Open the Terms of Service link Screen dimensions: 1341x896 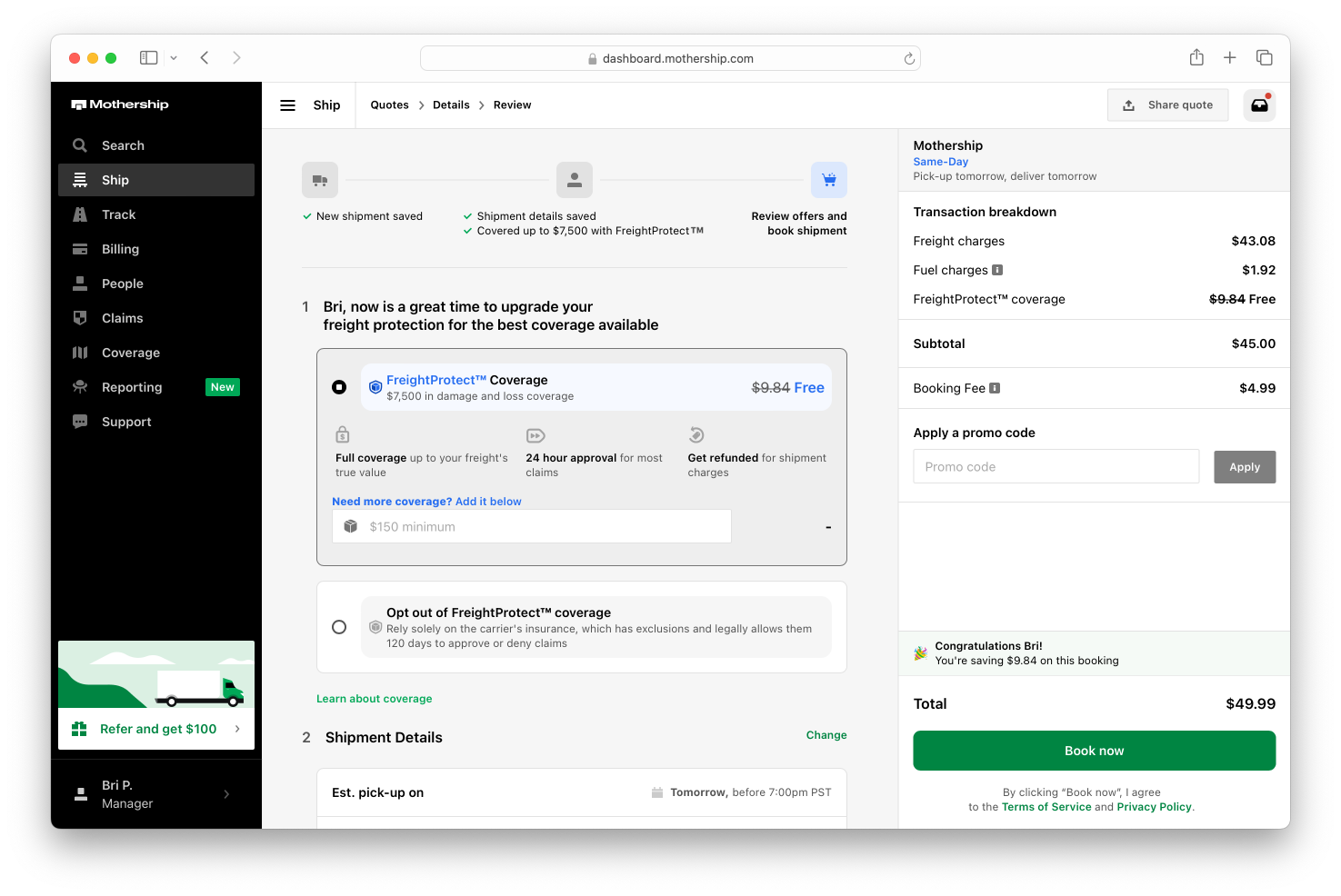tap(1046, 807)
